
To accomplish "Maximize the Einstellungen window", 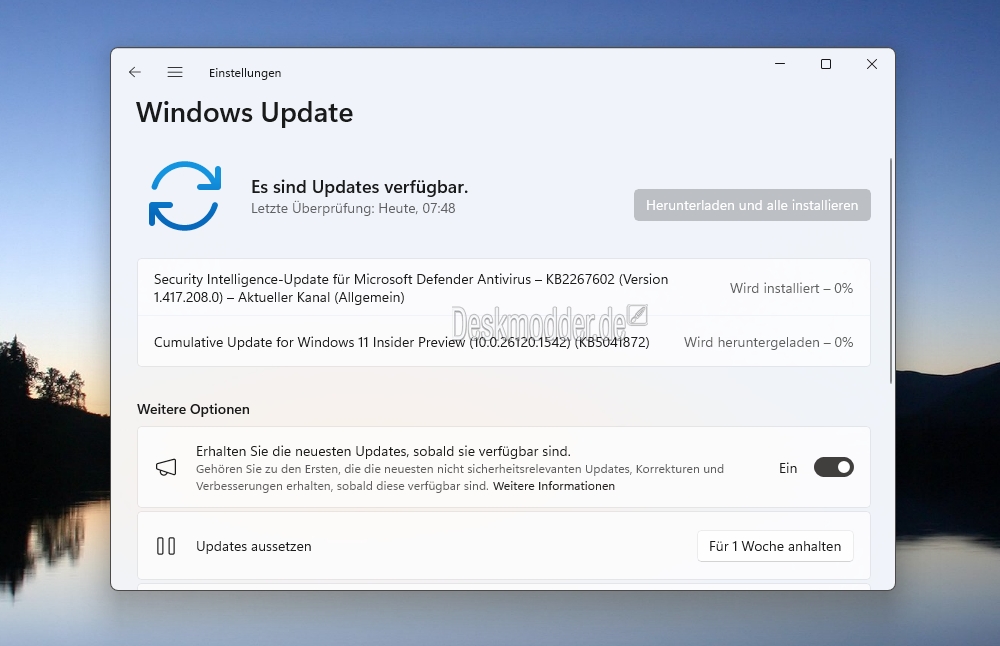I will click(x=826, y=64).
